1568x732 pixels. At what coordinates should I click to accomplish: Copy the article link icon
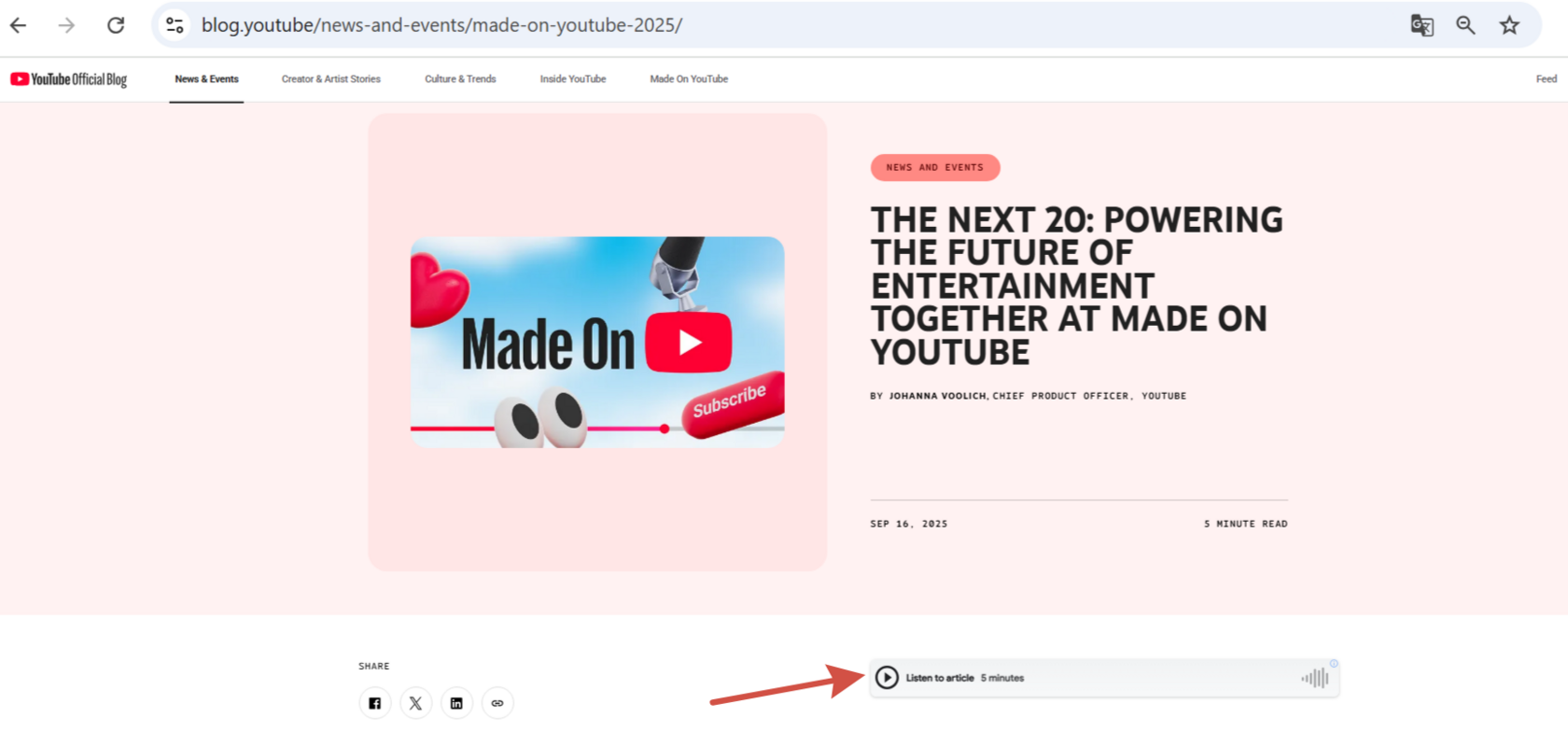[x=497, y=703]
